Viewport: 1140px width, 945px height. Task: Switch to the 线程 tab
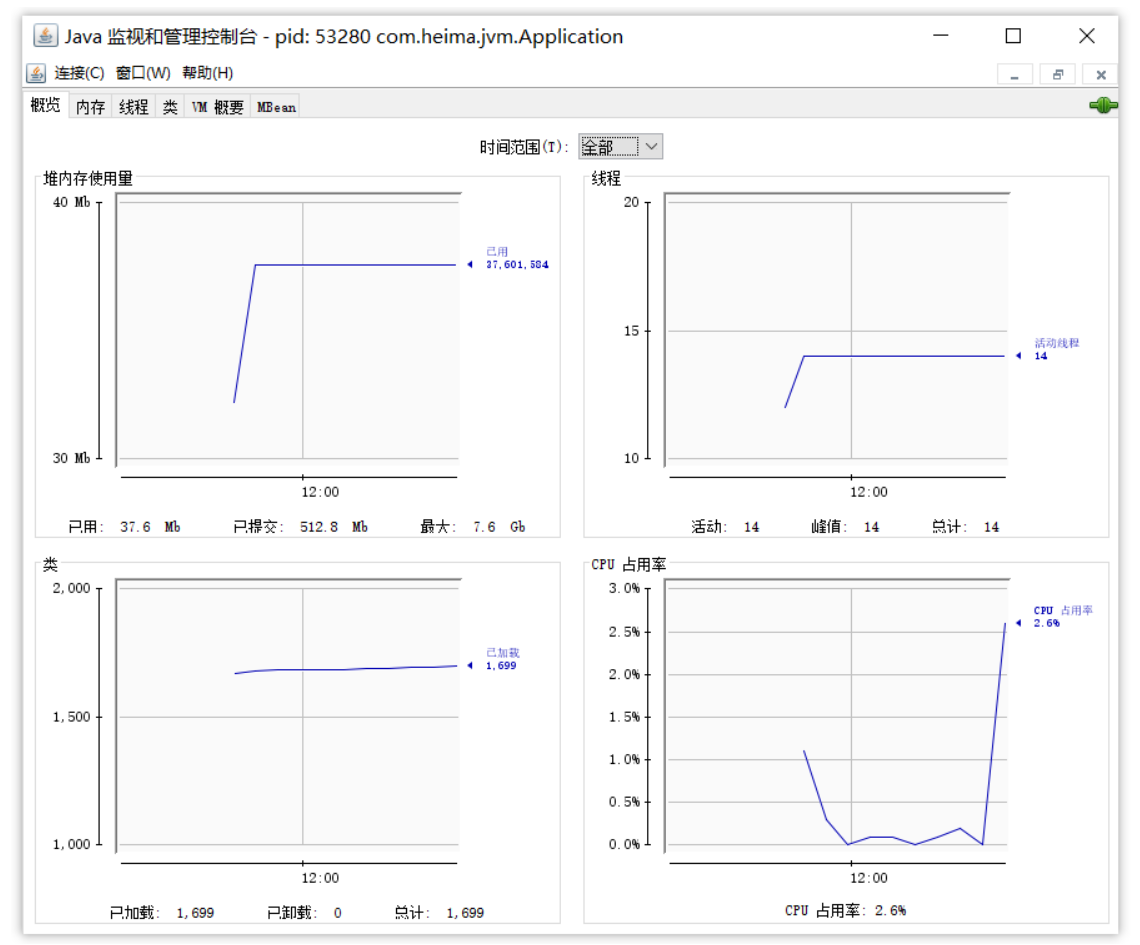coord(134,107)
